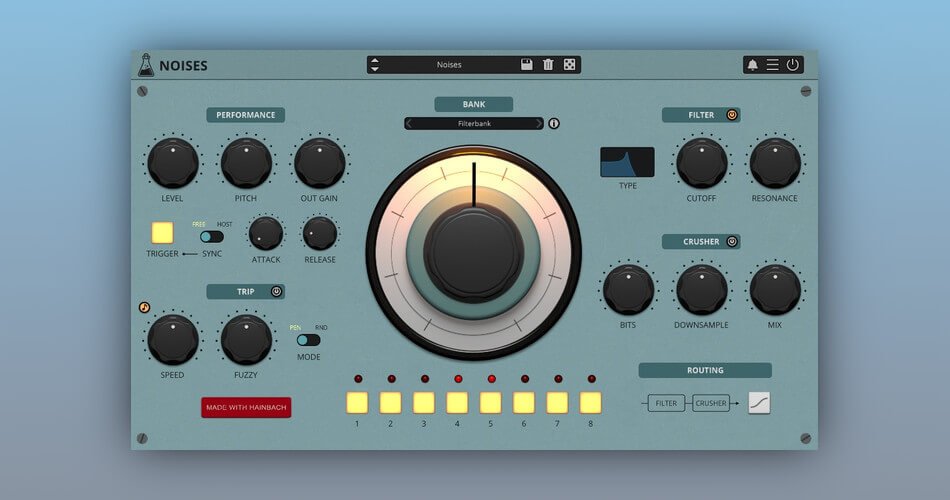
Task: Flip the Pen/Rnd mode switch
Action: (x=308, y=340)
